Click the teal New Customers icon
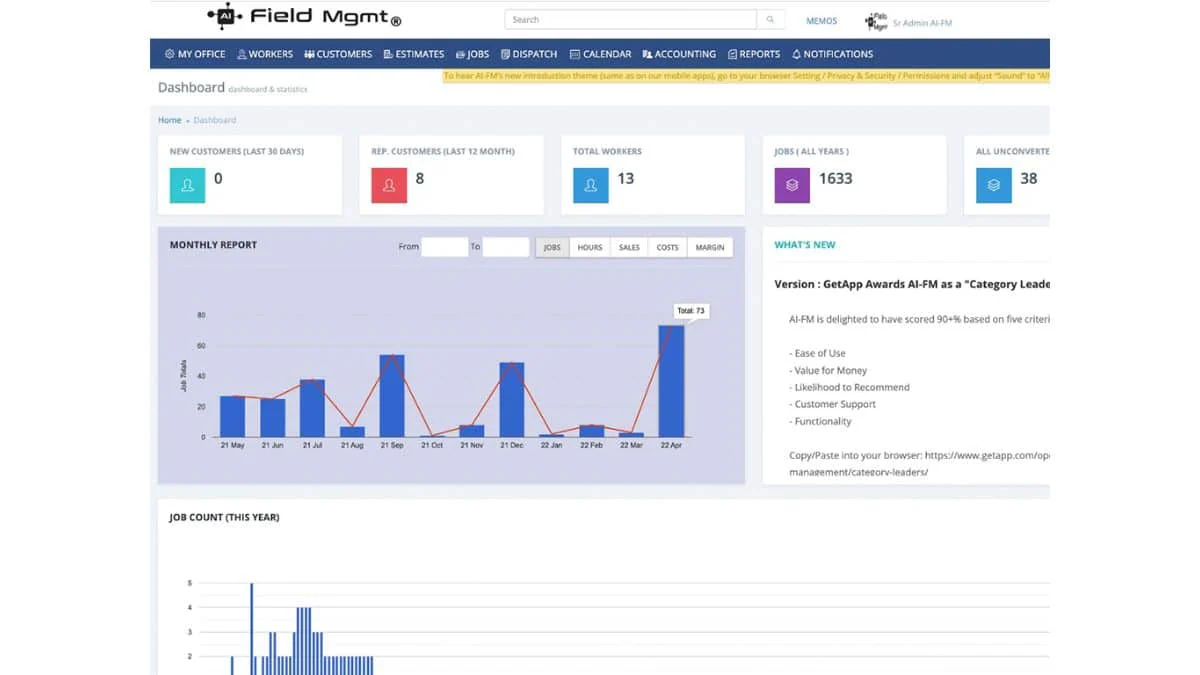 point(187,185)
